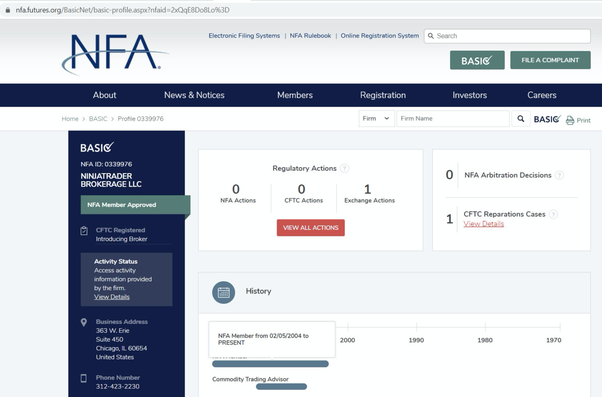Click the firm search magnifier button
The height and width of the screenshot is (397, 602).
pos(521,119)
